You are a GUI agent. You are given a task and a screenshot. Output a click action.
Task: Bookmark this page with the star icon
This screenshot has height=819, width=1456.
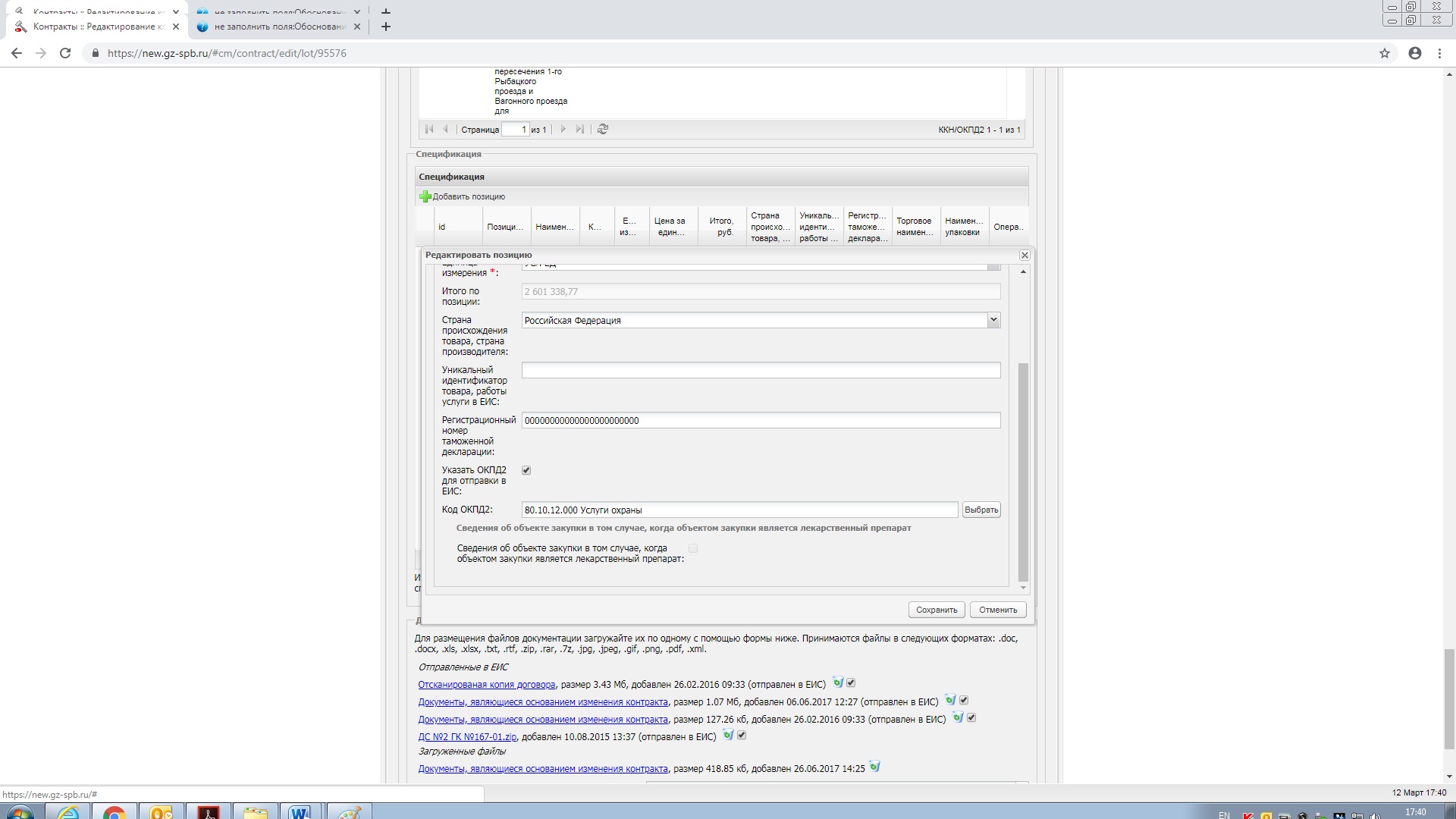[1385, 53]
